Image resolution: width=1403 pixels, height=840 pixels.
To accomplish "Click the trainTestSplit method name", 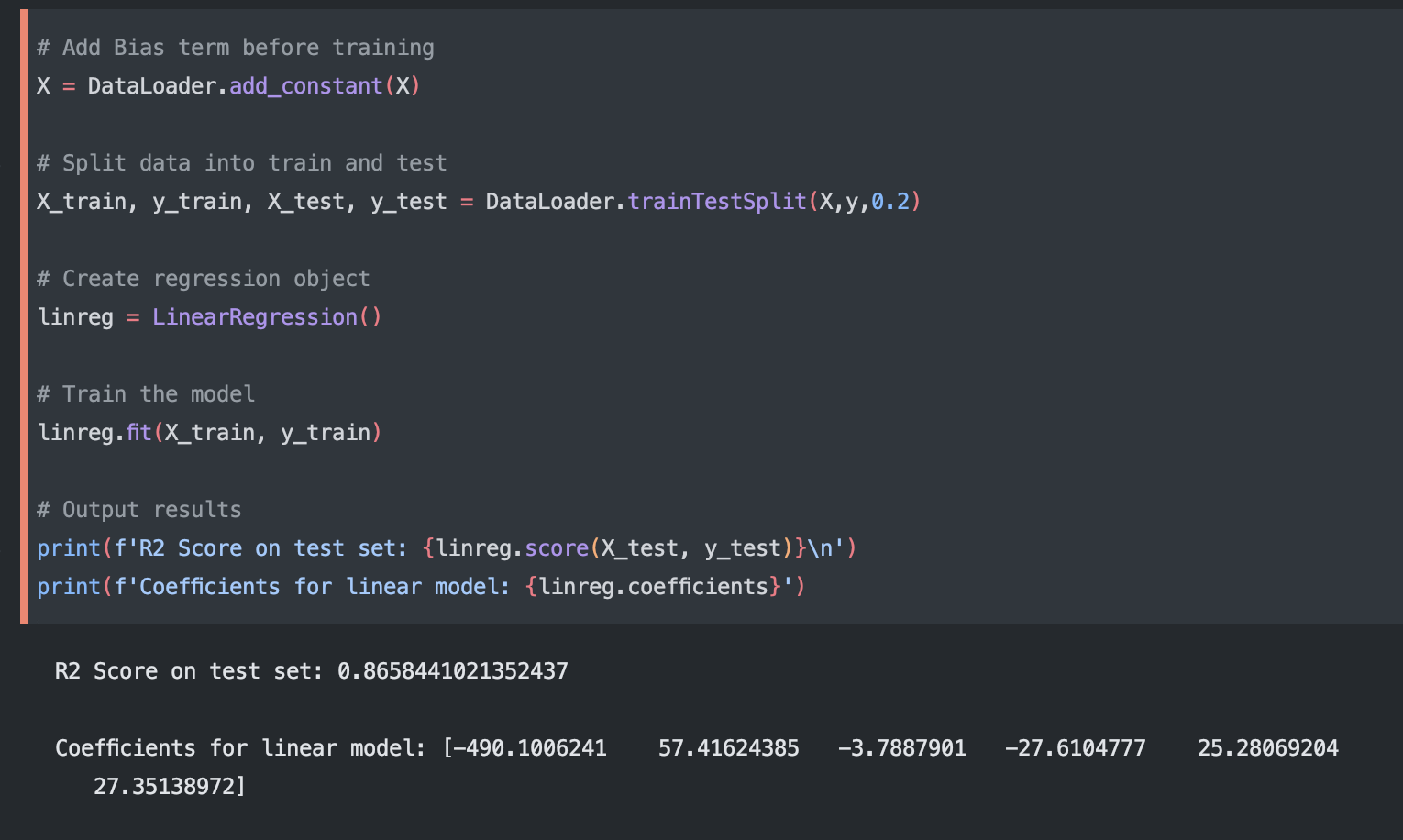I will coord(717,202).
